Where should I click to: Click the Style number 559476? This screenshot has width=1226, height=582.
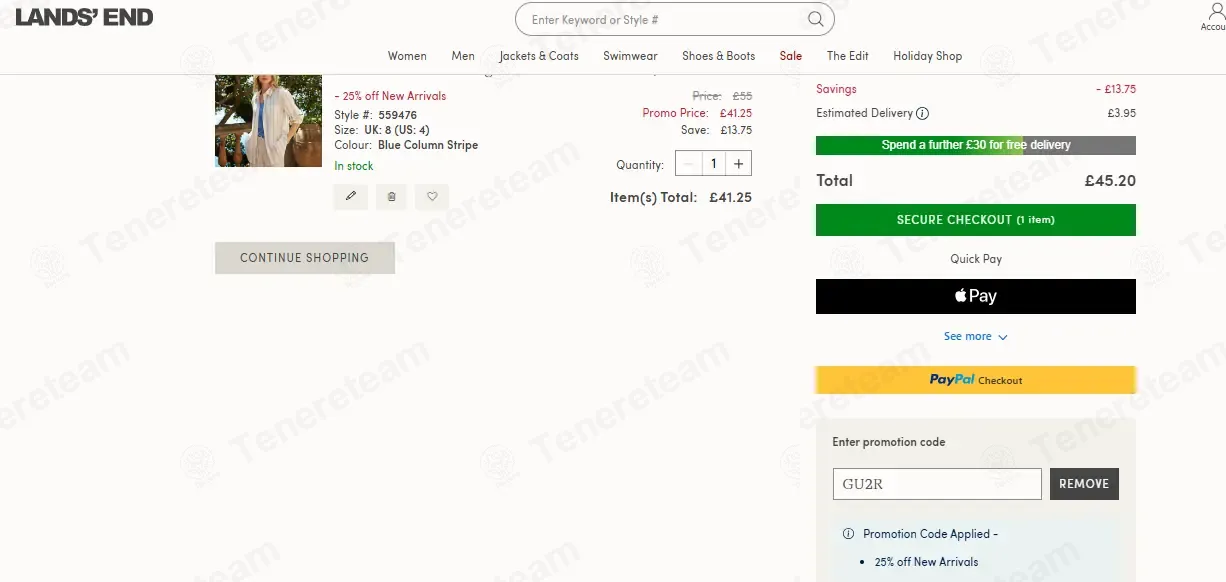[x=398, y=115]
